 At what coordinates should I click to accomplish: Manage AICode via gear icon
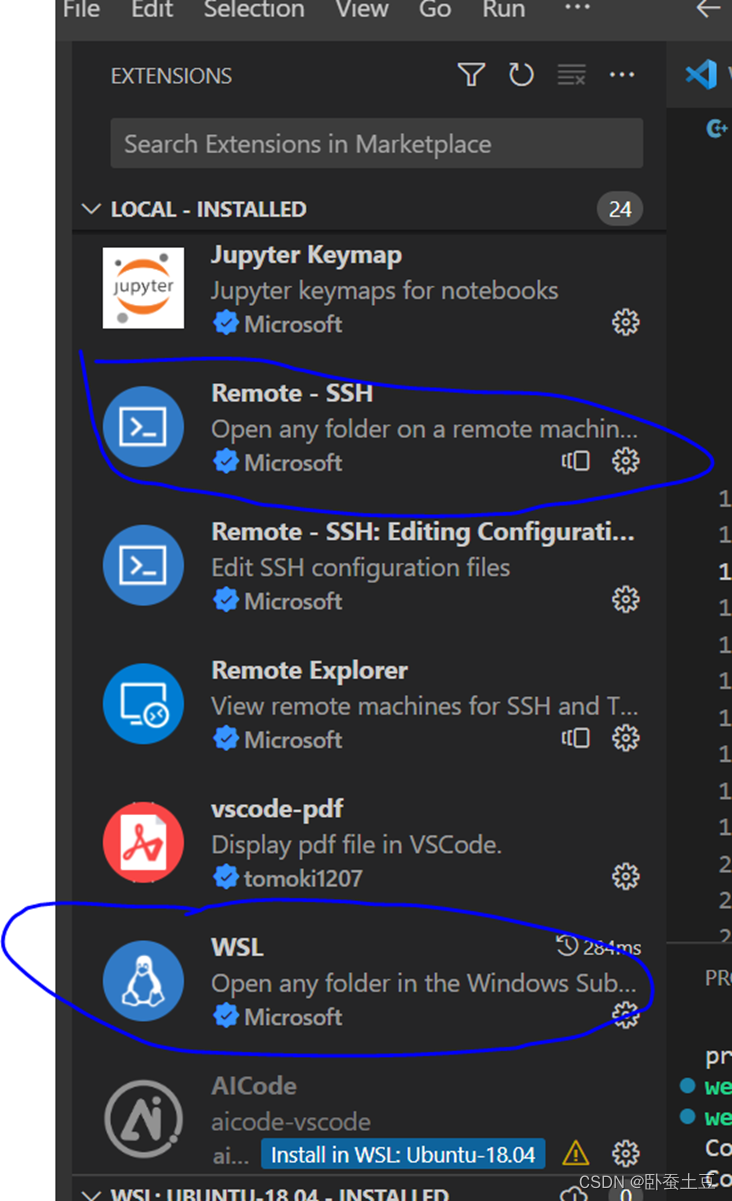pos(626,1154)
